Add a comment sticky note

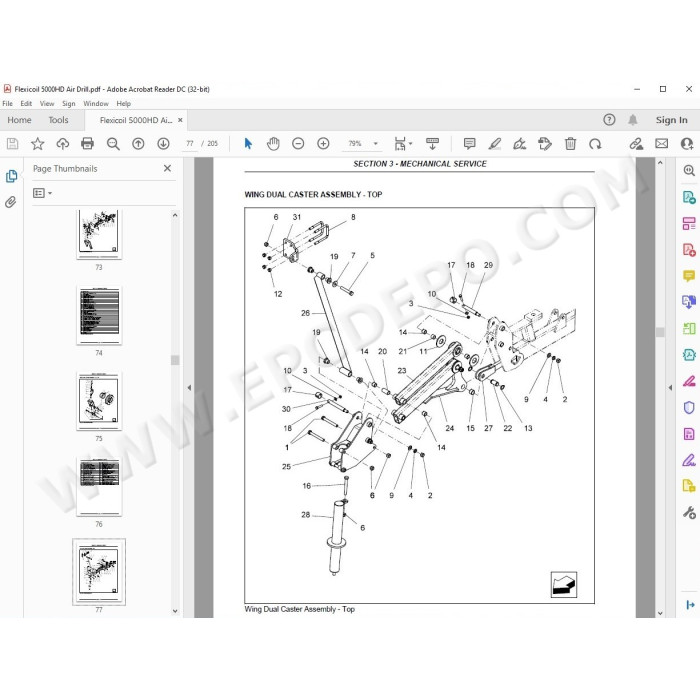click(x=469, y=144)
